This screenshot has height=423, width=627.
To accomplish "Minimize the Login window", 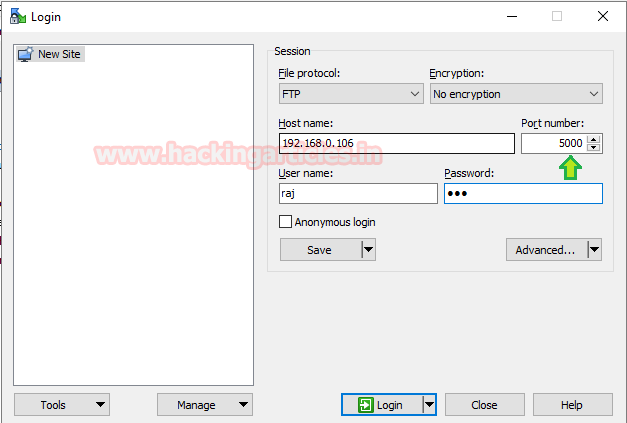I will (x=512, y=16).
